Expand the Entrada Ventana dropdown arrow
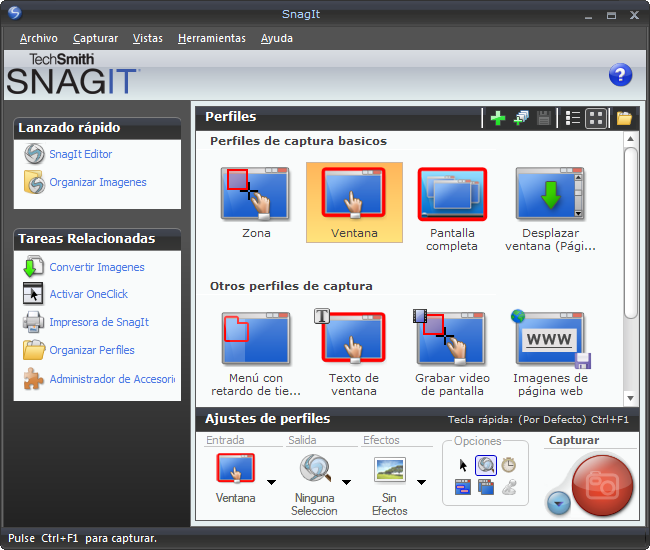650x550 pixels. click(x=272, y=482)
